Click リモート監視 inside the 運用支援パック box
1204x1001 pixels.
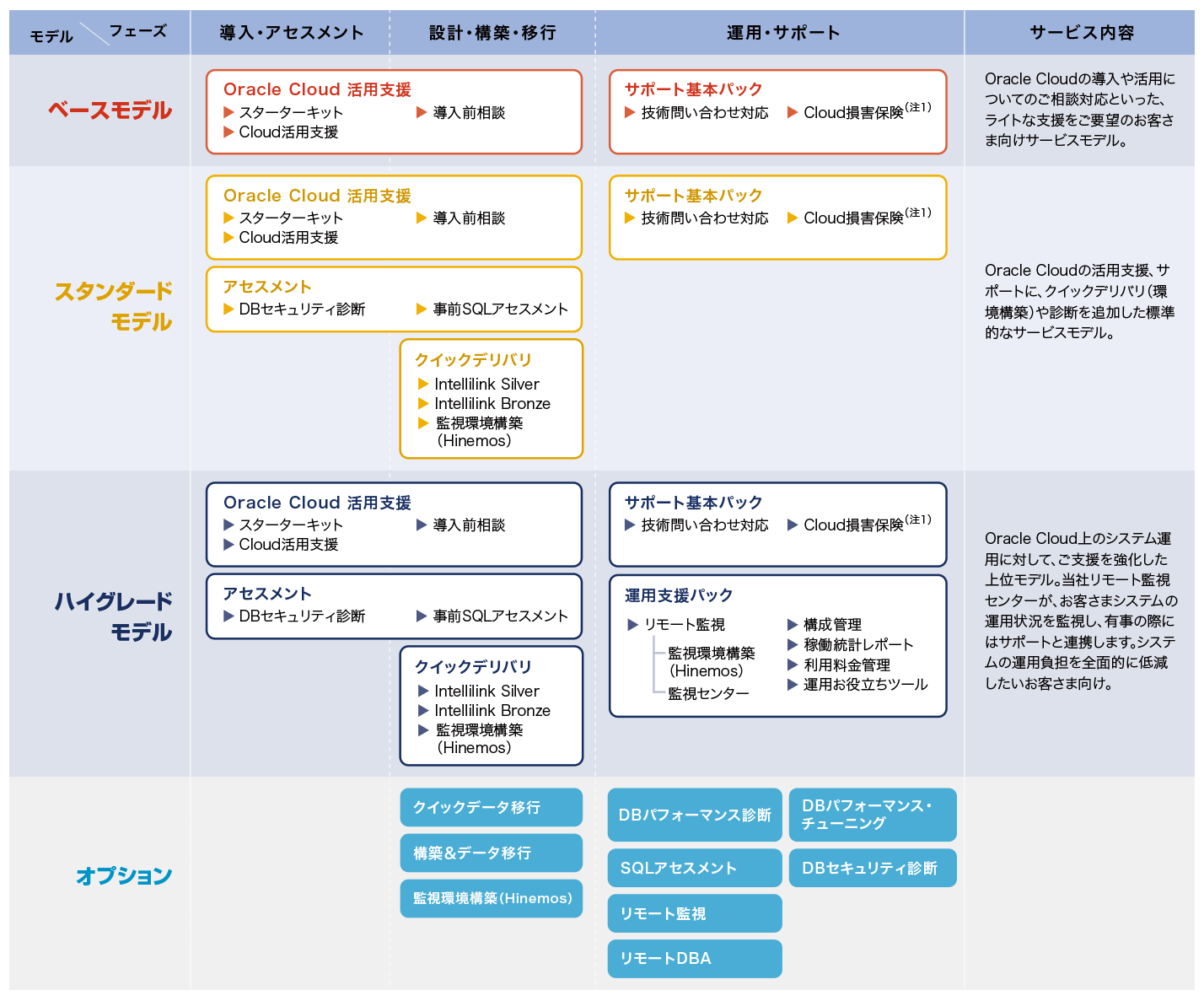coord(684,625)
